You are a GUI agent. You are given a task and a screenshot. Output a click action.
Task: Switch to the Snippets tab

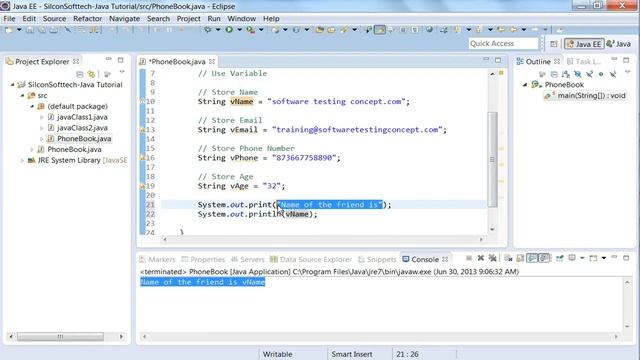tap(377, 260)
